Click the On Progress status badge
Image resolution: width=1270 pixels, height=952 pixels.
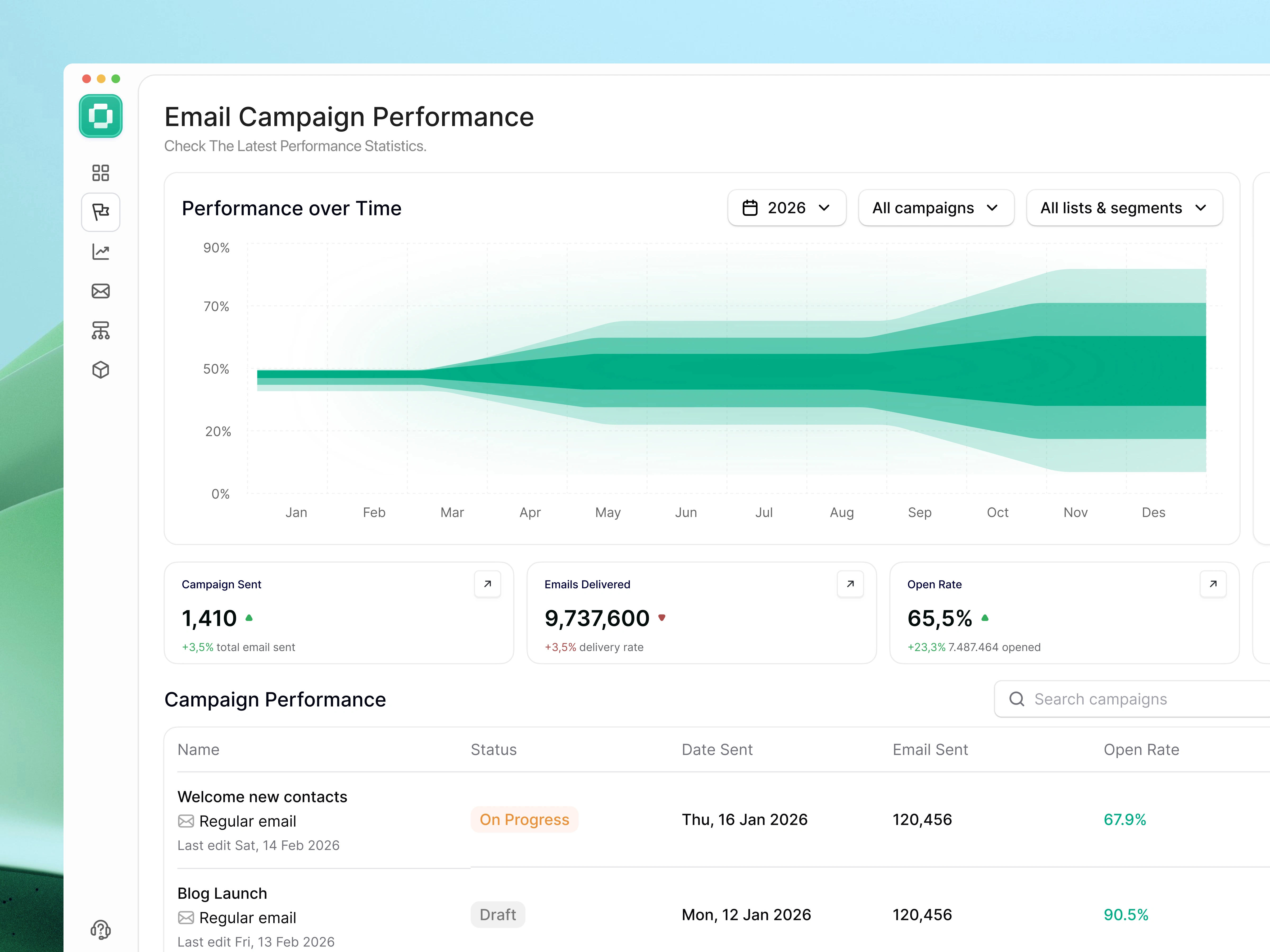coord(524,820)
